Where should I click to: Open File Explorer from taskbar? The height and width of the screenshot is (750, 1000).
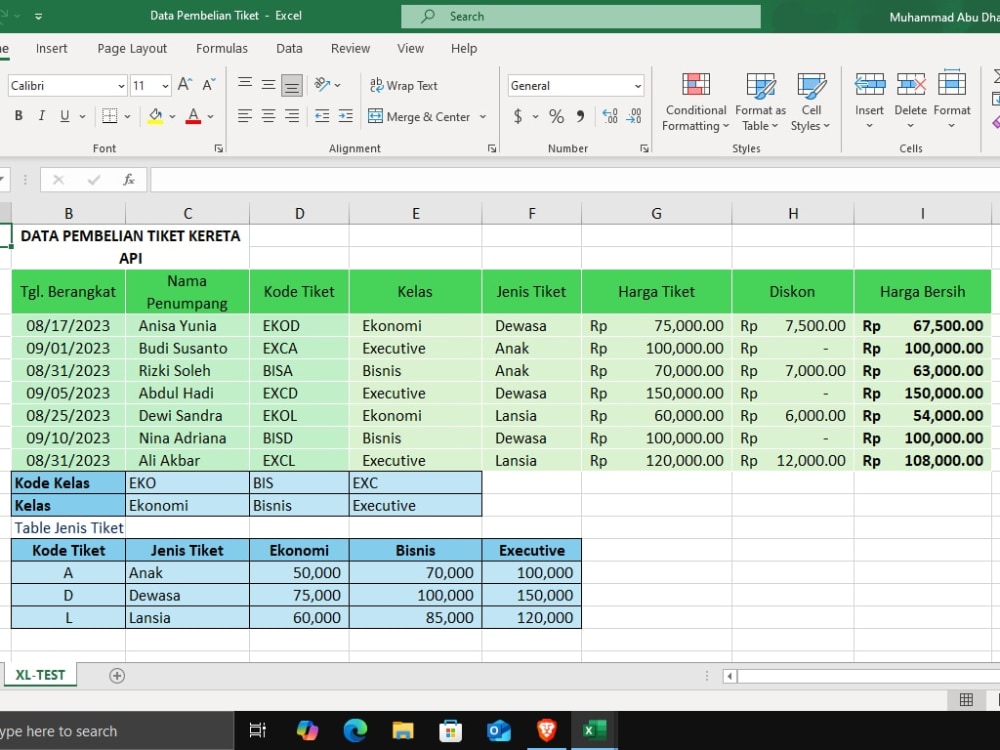click(x=403, y=730)
